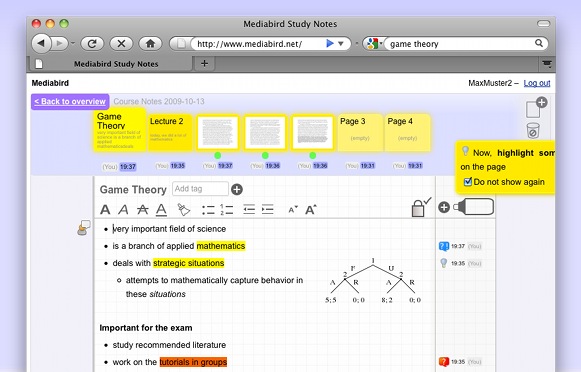Click the highlighted strategic situations text
This screenshot has width=581, height=372.
[x=189, y=263]
